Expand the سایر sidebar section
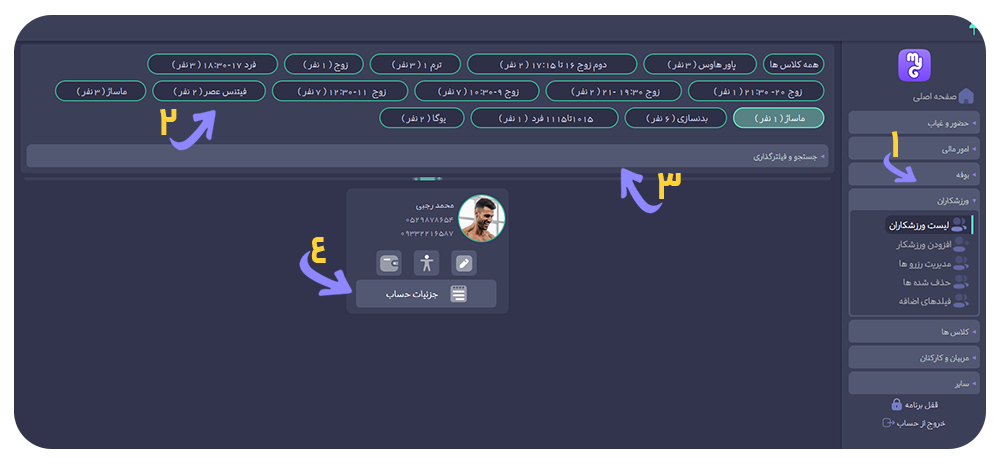 point(913,384)
